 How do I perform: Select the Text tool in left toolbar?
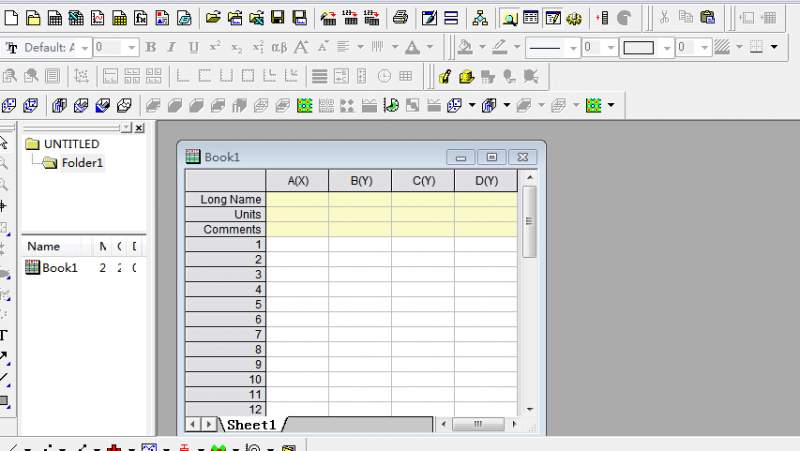[4, 335]
